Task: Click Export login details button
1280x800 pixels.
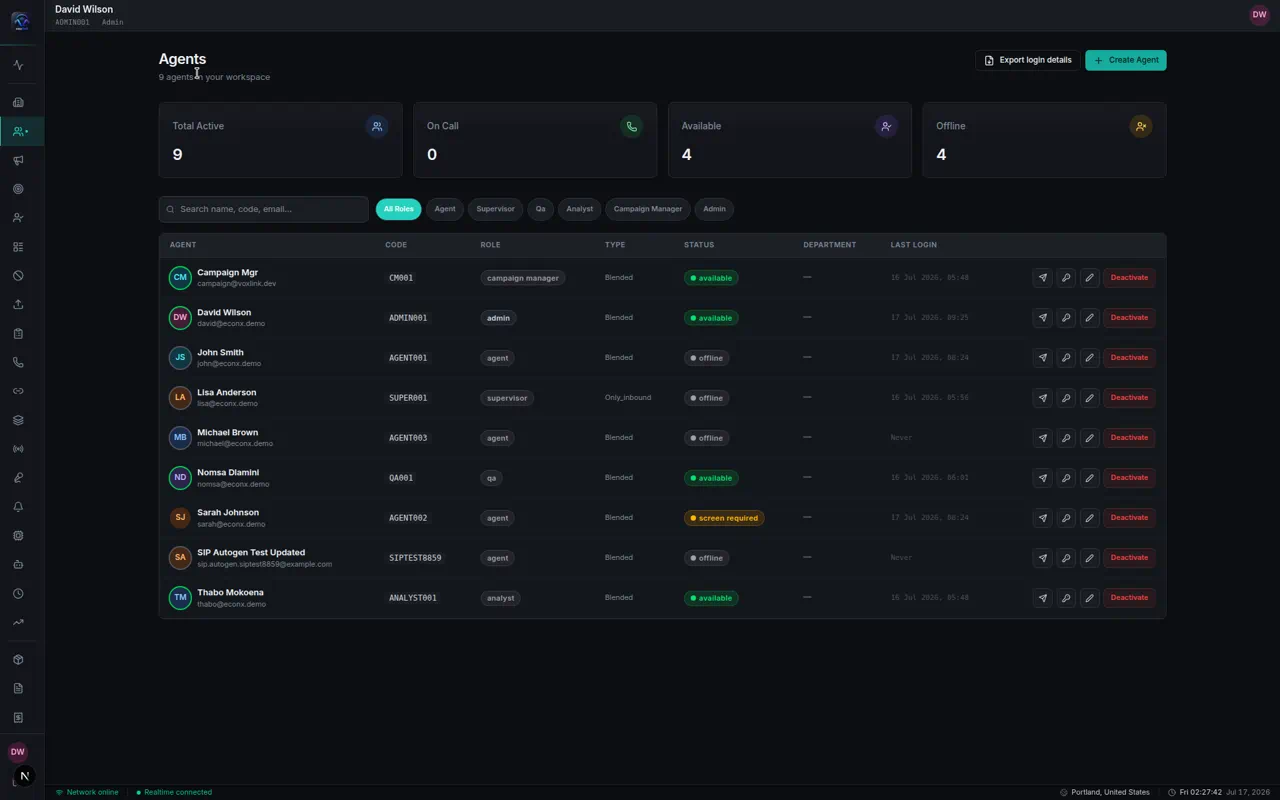Action: 1028,60
